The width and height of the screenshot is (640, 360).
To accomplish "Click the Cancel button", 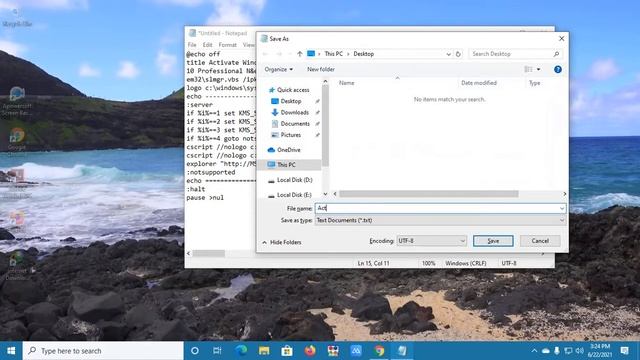I will [x=540, y=241].
